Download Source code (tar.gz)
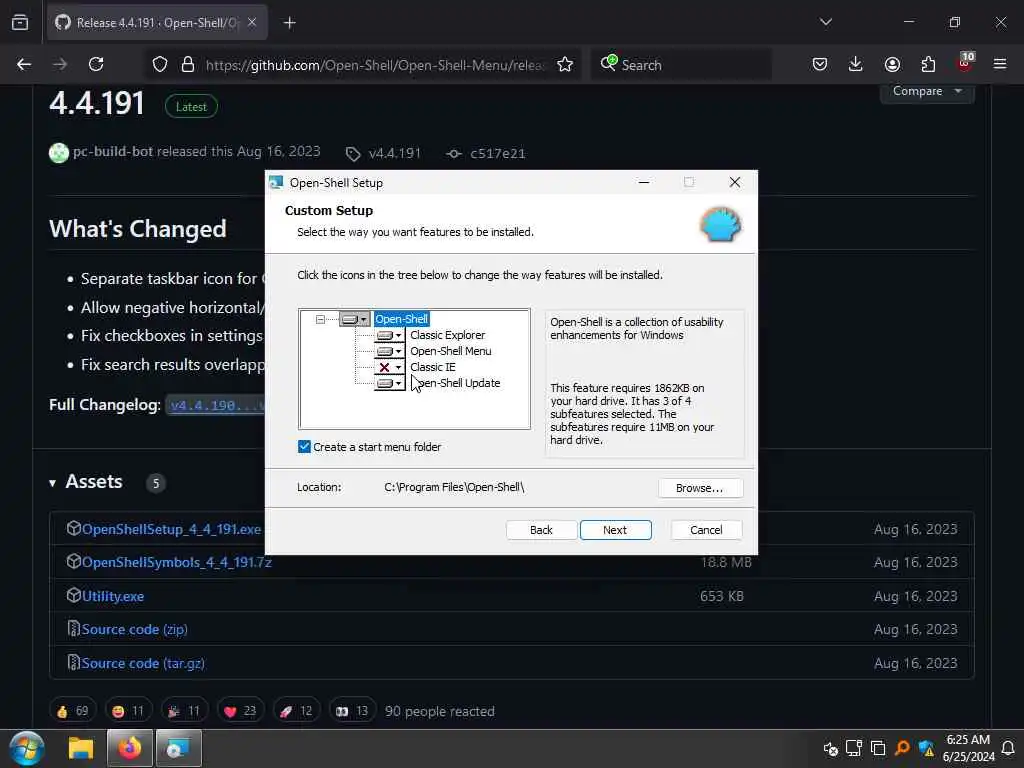 pos(143,664)
